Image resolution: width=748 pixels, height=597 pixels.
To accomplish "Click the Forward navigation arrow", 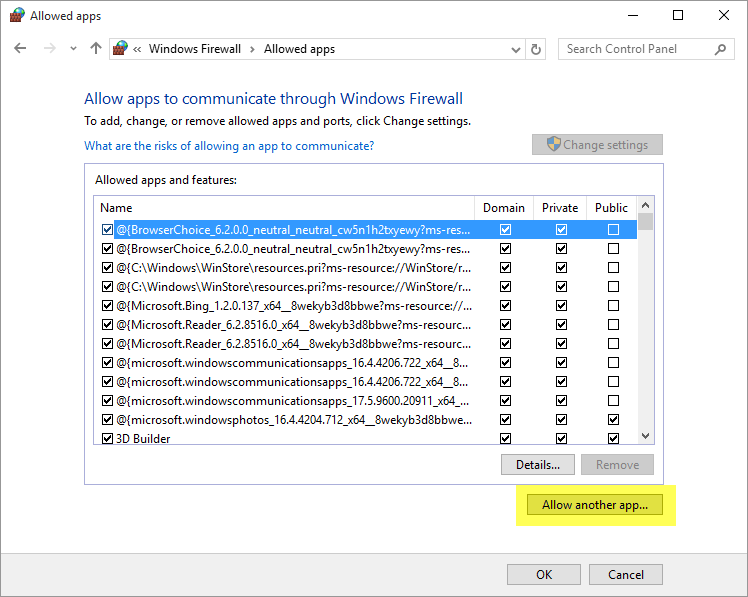I will pos(47,49).
